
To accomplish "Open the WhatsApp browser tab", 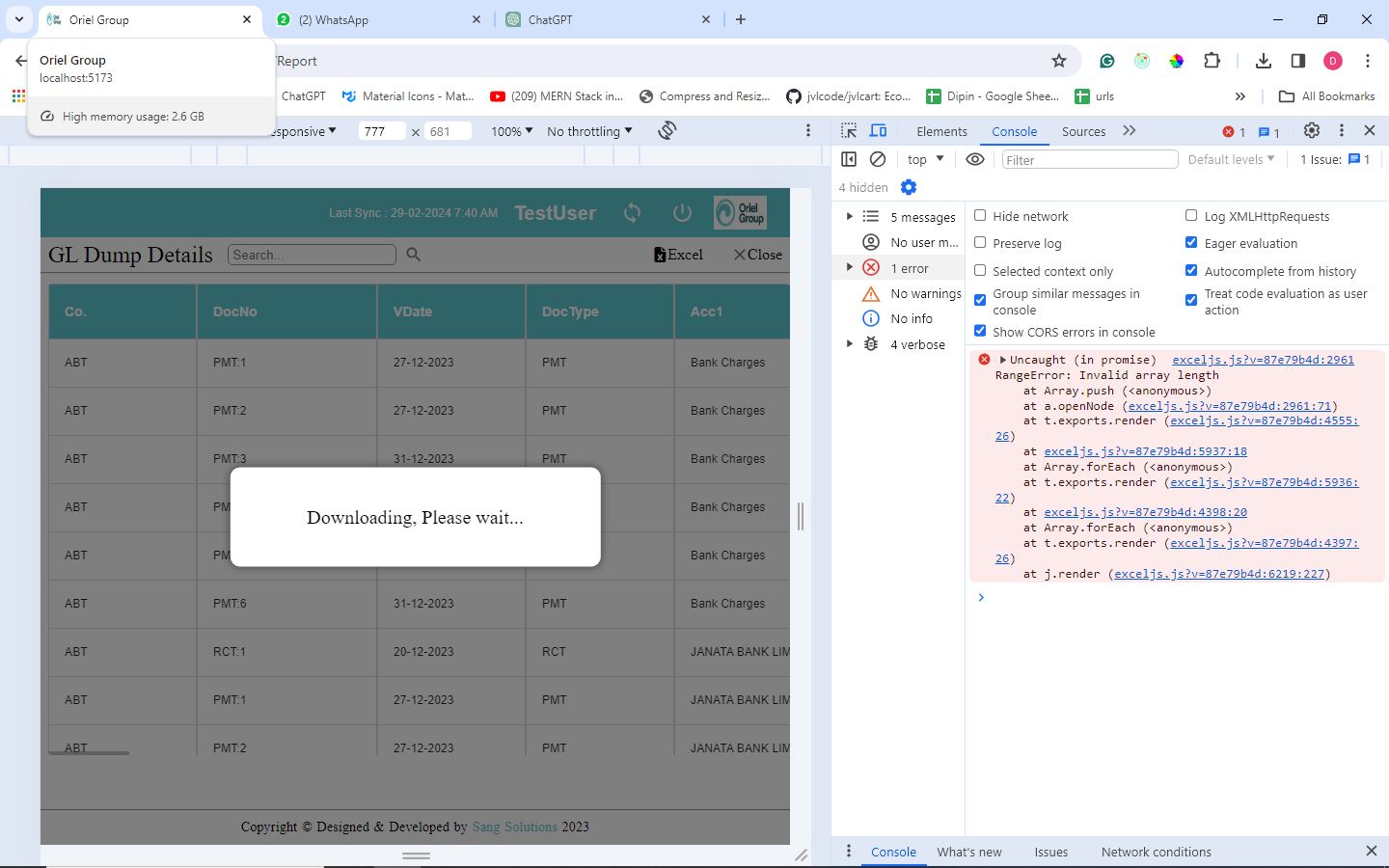I will pos(376,19).
